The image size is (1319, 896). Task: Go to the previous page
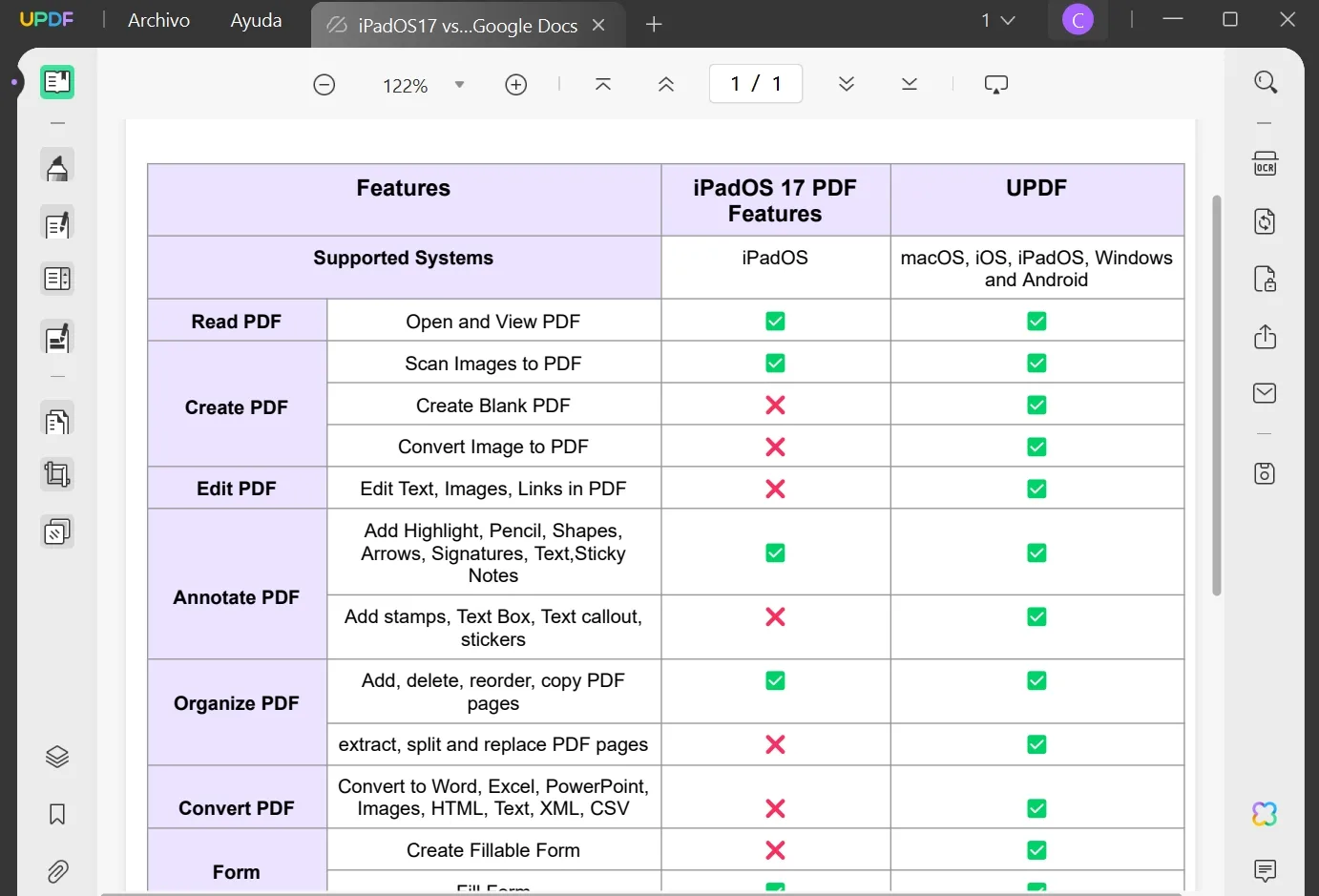click(x=666, y=84)
